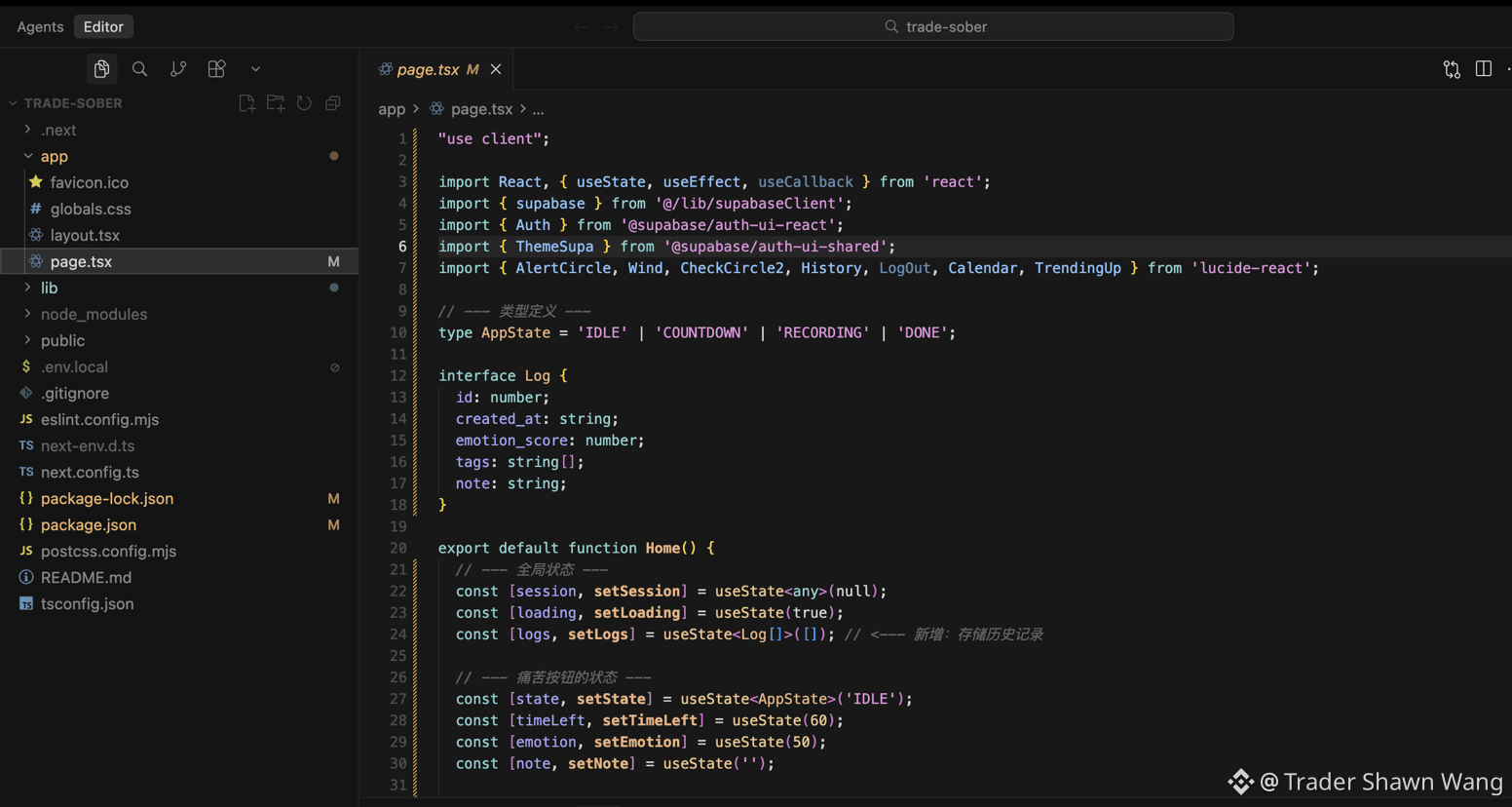Image resolution: width=1512 pixels, height=807 pixels.
Task: Open the Extensions view icon
Action: click(x=216, y=69)
